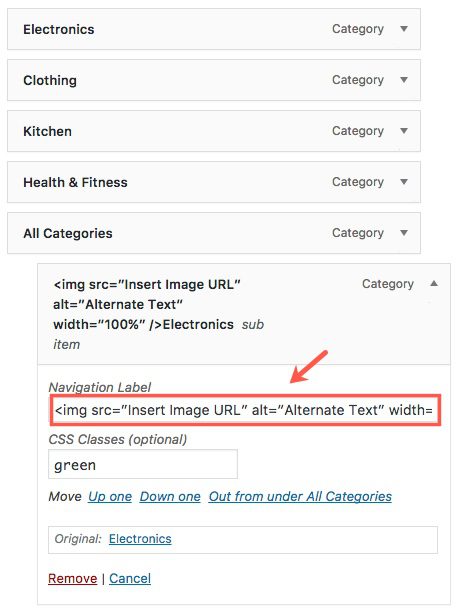This screenshot has width=458, height=611.
Task: Select the Electronics menu item bar
Action: [214, 29]
